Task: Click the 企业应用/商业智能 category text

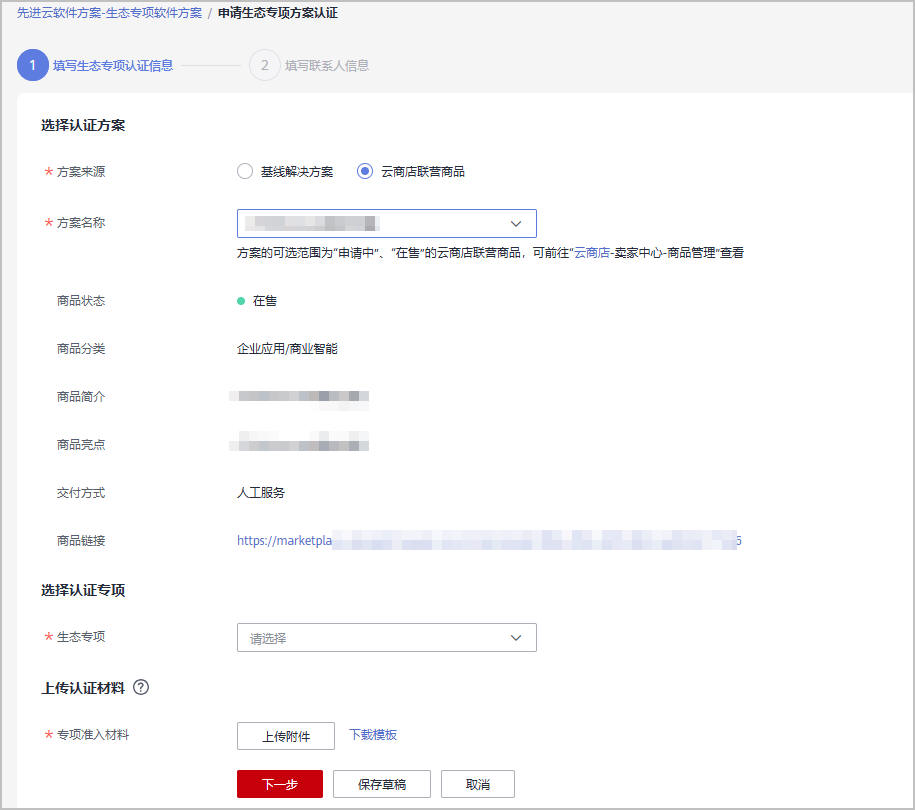Action: 287,349
